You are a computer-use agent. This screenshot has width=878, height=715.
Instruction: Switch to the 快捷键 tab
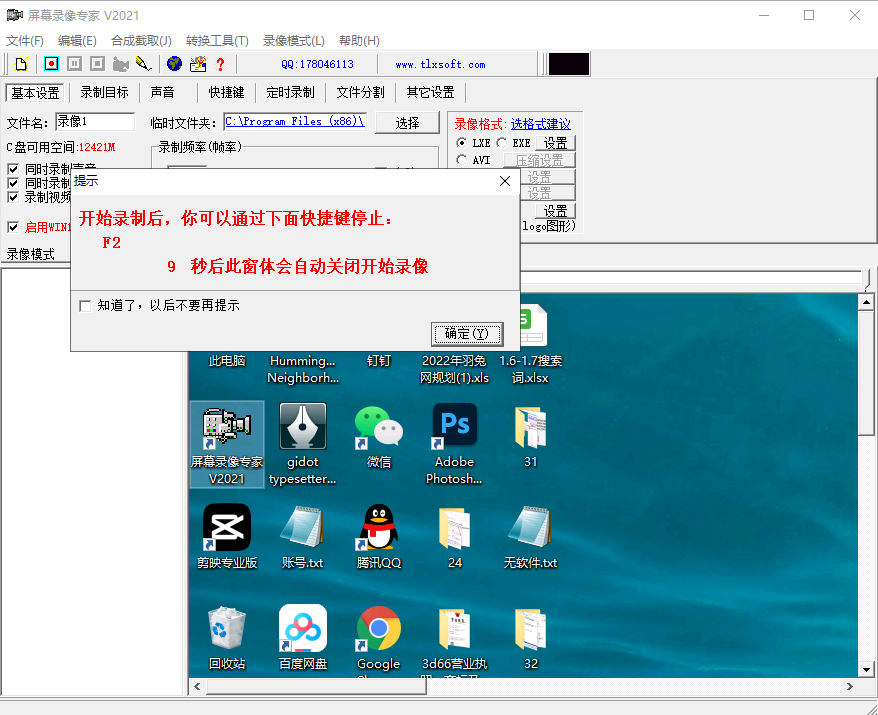click(x=226, y=92)
